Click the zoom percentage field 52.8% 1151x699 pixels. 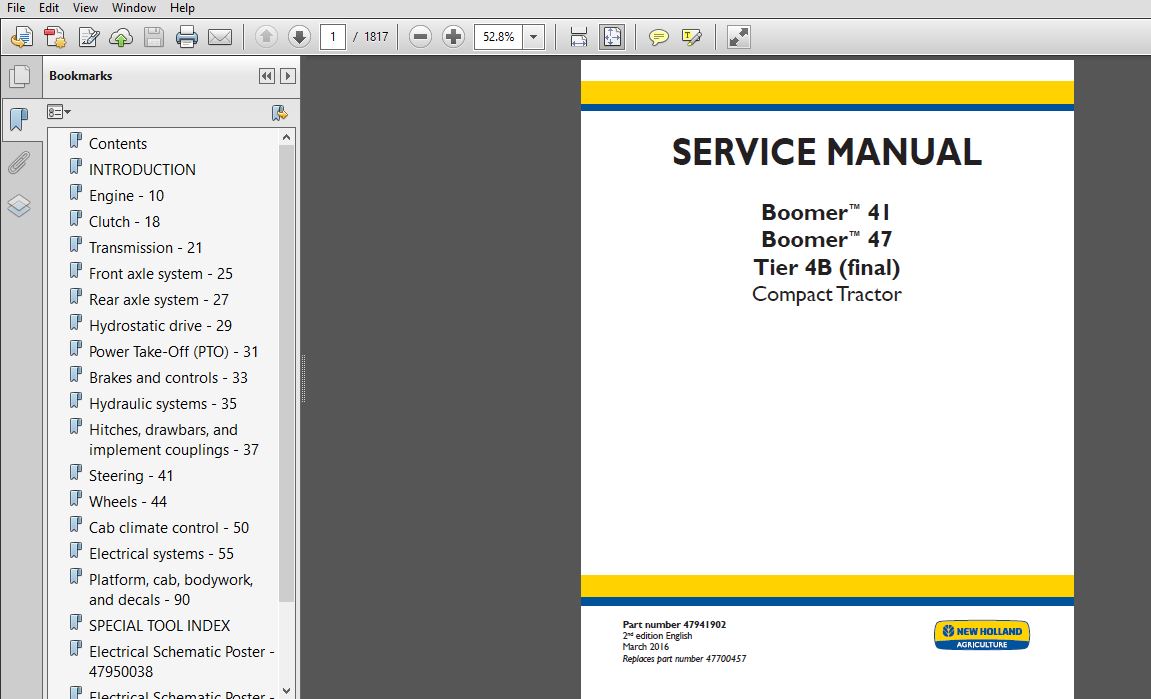point(498,37)
